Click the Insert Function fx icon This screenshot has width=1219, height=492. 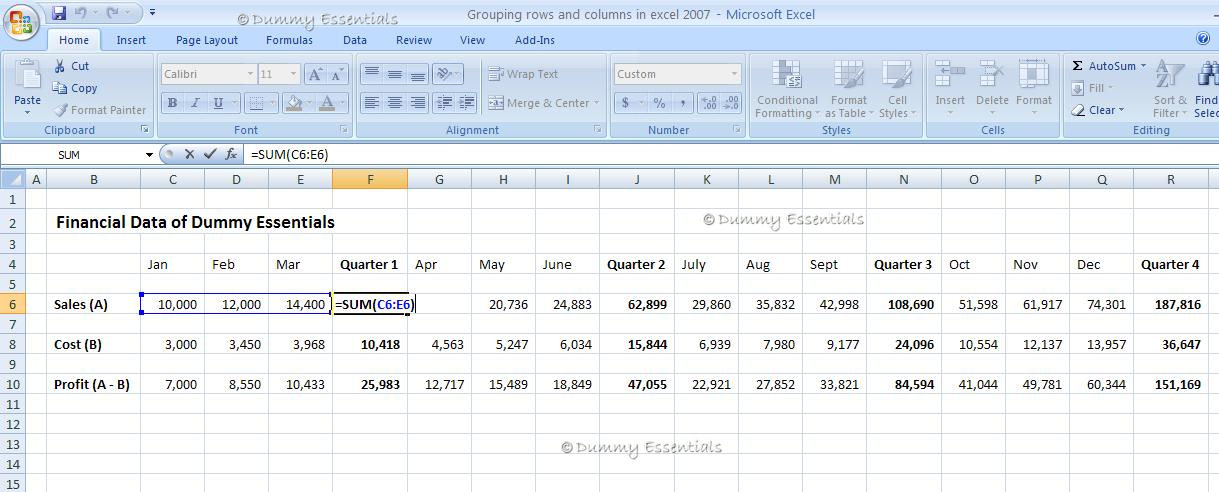[231, 154]
